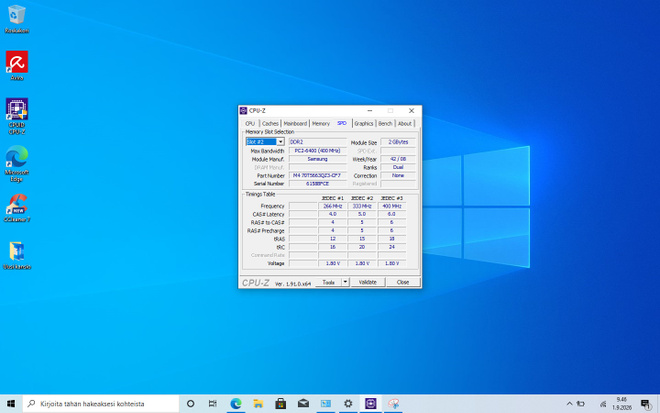Click the taskbar clock and date
This screenshot has height=413, width=660.
coord(622,404)
